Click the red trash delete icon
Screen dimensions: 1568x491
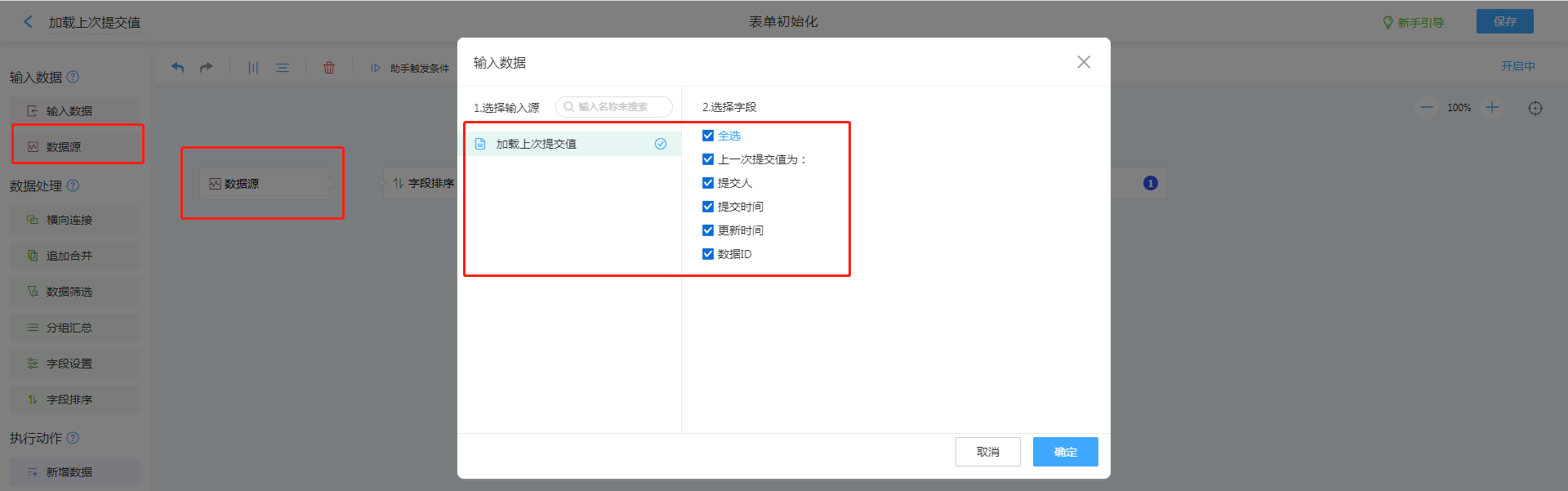click(329, 68)
